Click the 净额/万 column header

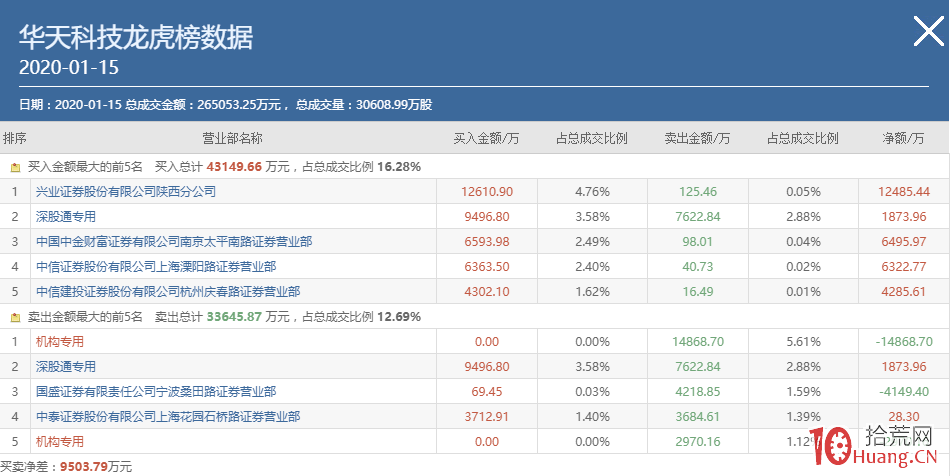(x=904, y=138)
